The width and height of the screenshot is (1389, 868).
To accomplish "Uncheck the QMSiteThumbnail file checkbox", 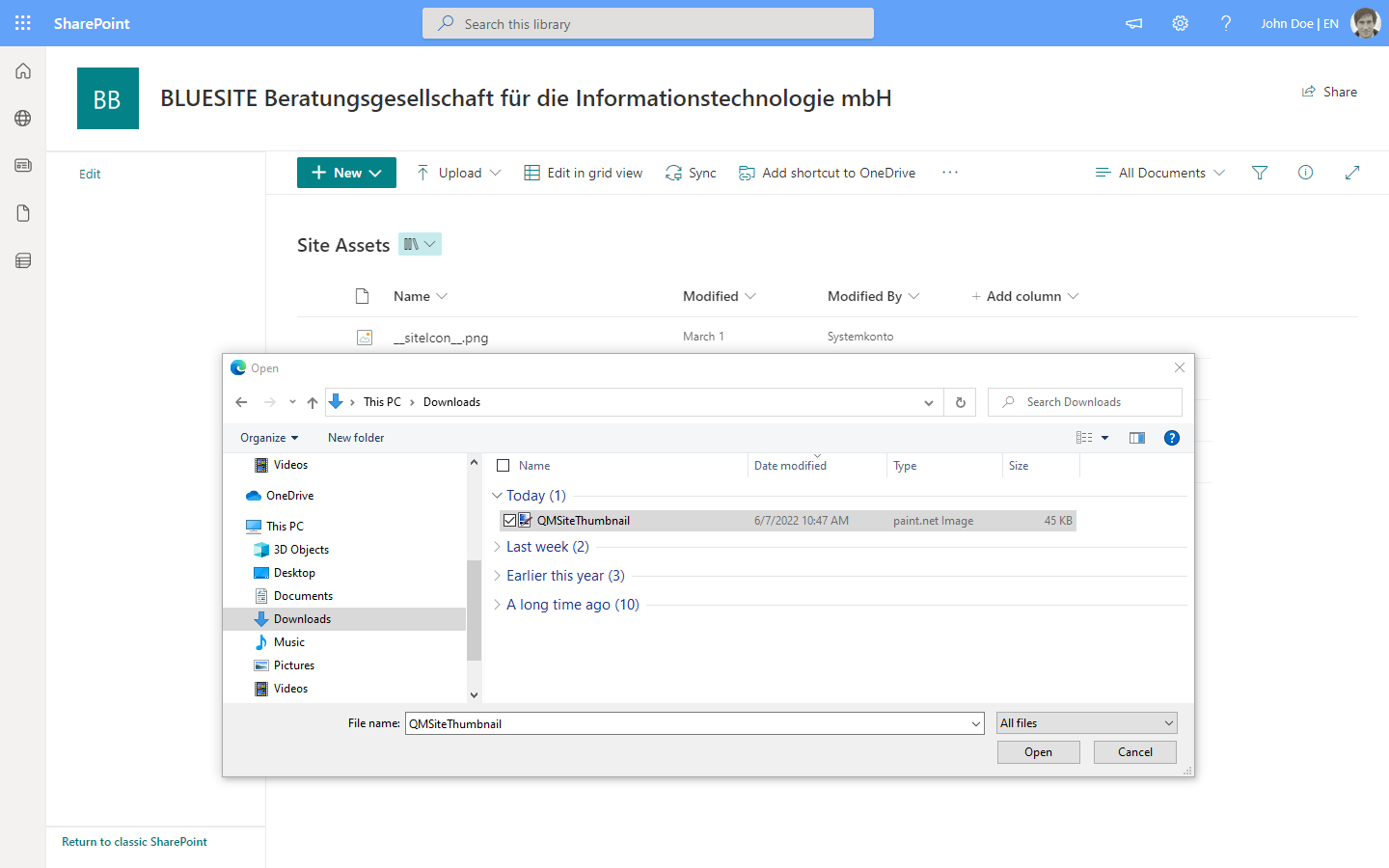I will [509, 520].
